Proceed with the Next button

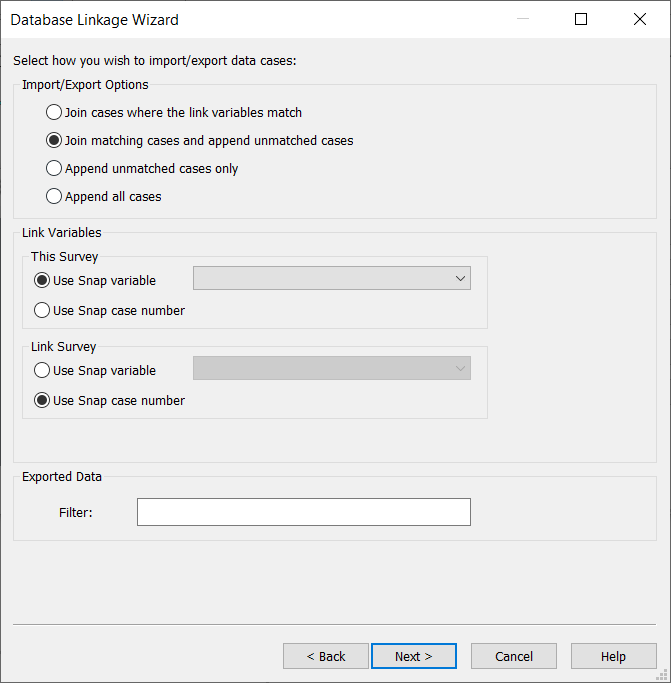(414, 656)
